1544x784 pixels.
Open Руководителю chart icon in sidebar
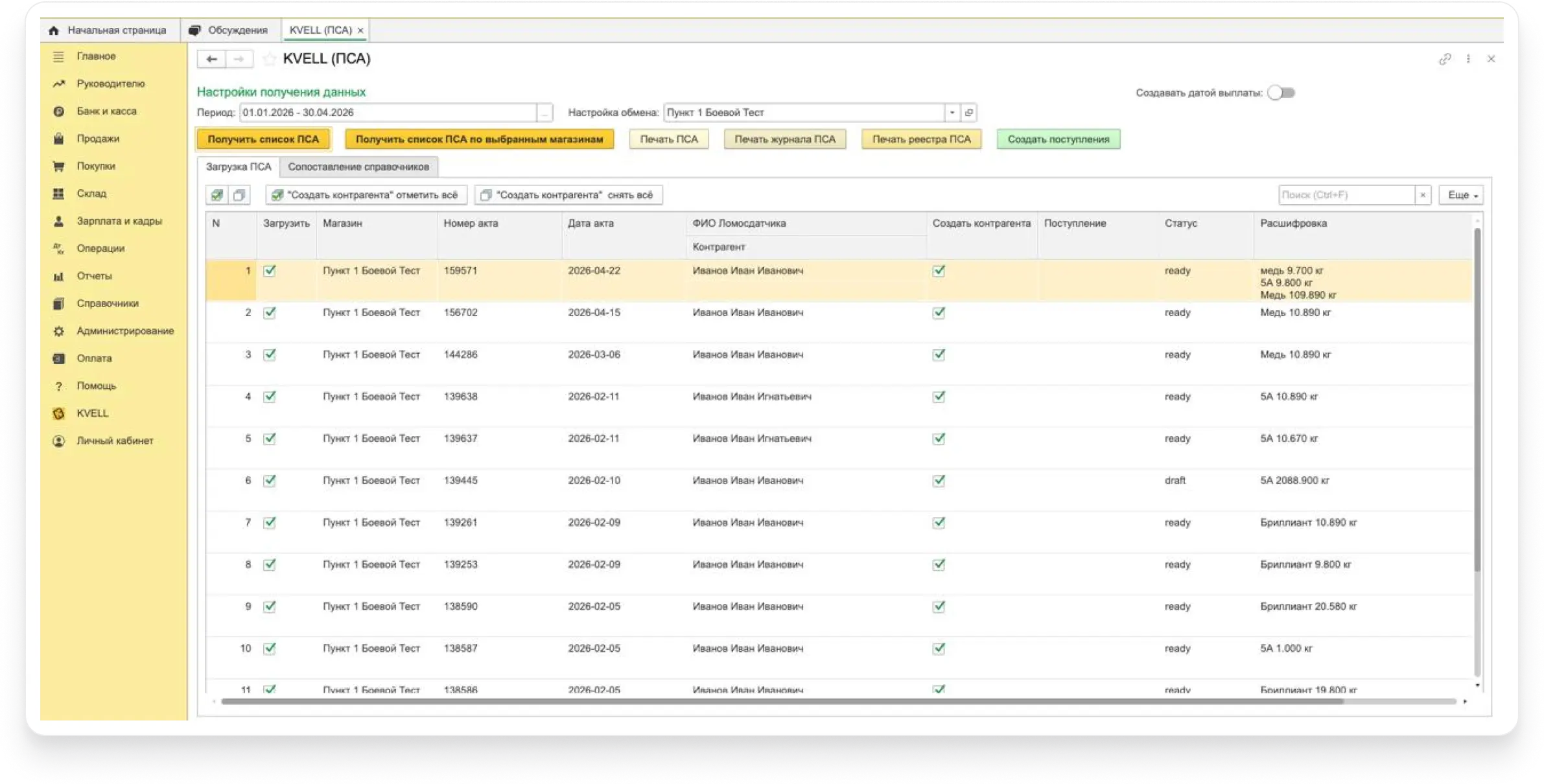[58, 84]
